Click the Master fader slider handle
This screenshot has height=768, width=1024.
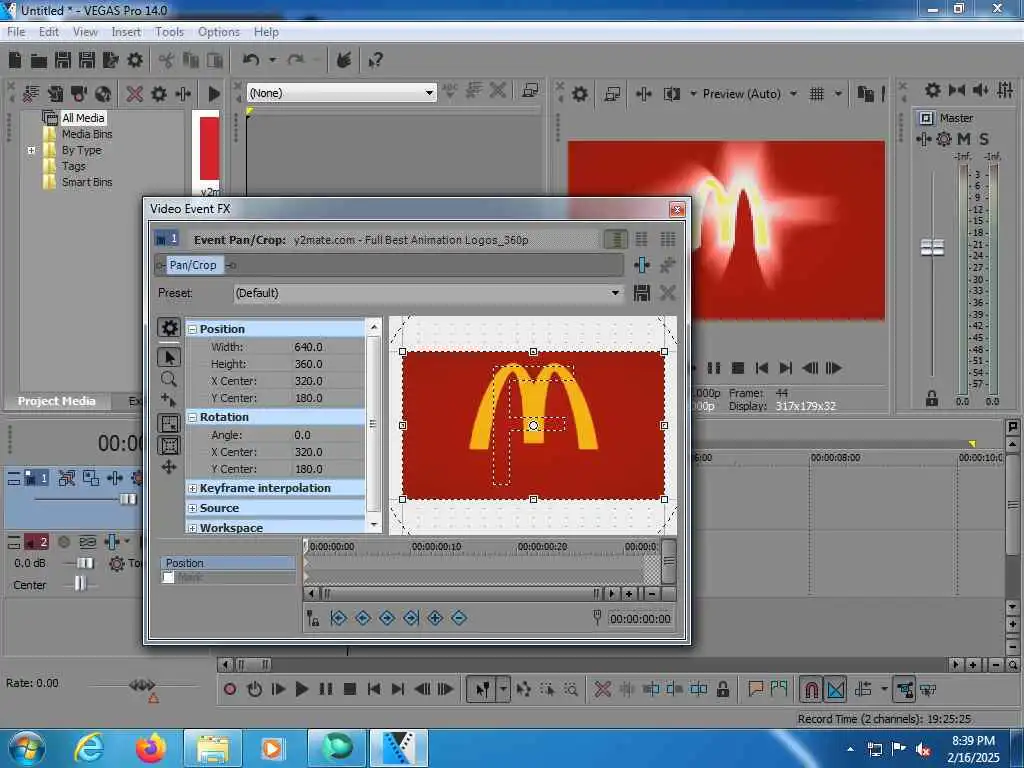pos(933,248)
